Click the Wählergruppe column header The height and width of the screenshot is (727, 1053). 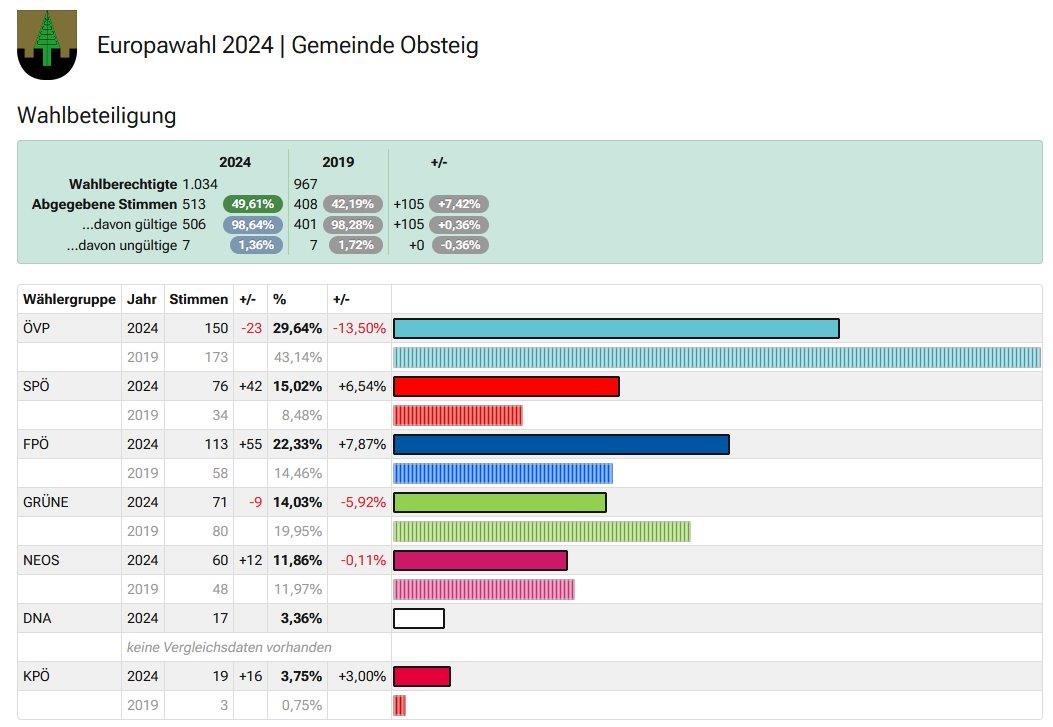[69, 299]
